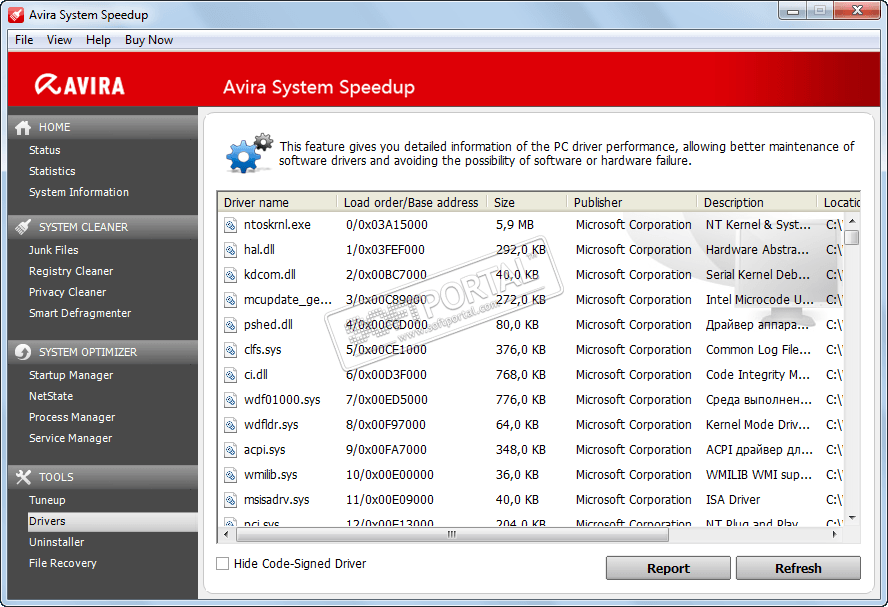The height and width of the screenshot is (607, 888).
Task: Go to Junk Files cleaner
Action: click(54, 250)
